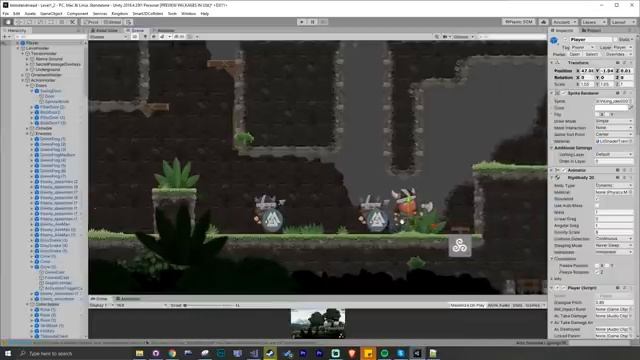Image resolution: width=640 pixels, height=360 pixels.
Task: Select the Hand tool in the toolbar
Action: click(8, 22)
